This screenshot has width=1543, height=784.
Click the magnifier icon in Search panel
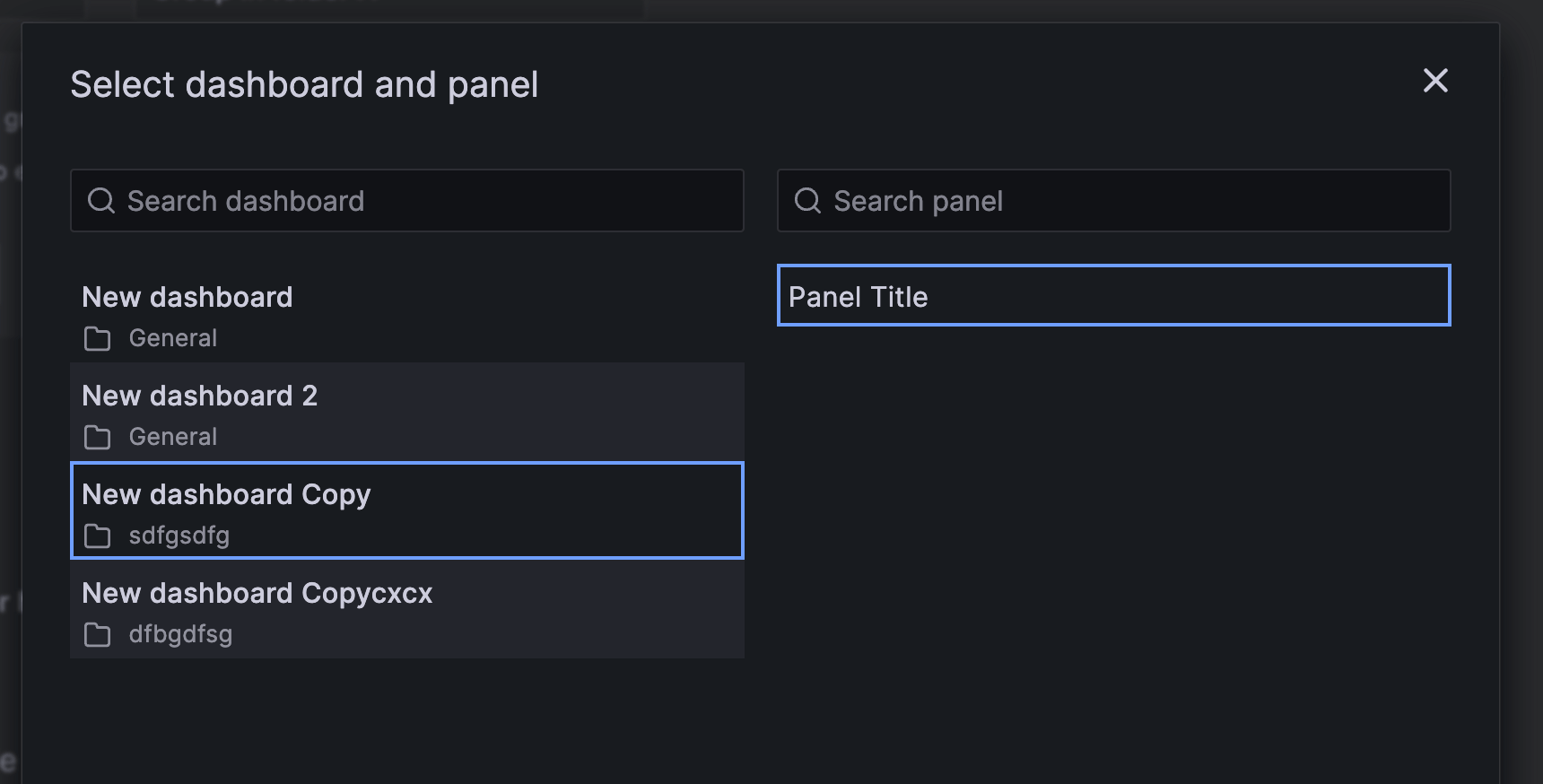click(x=807, y=201)
